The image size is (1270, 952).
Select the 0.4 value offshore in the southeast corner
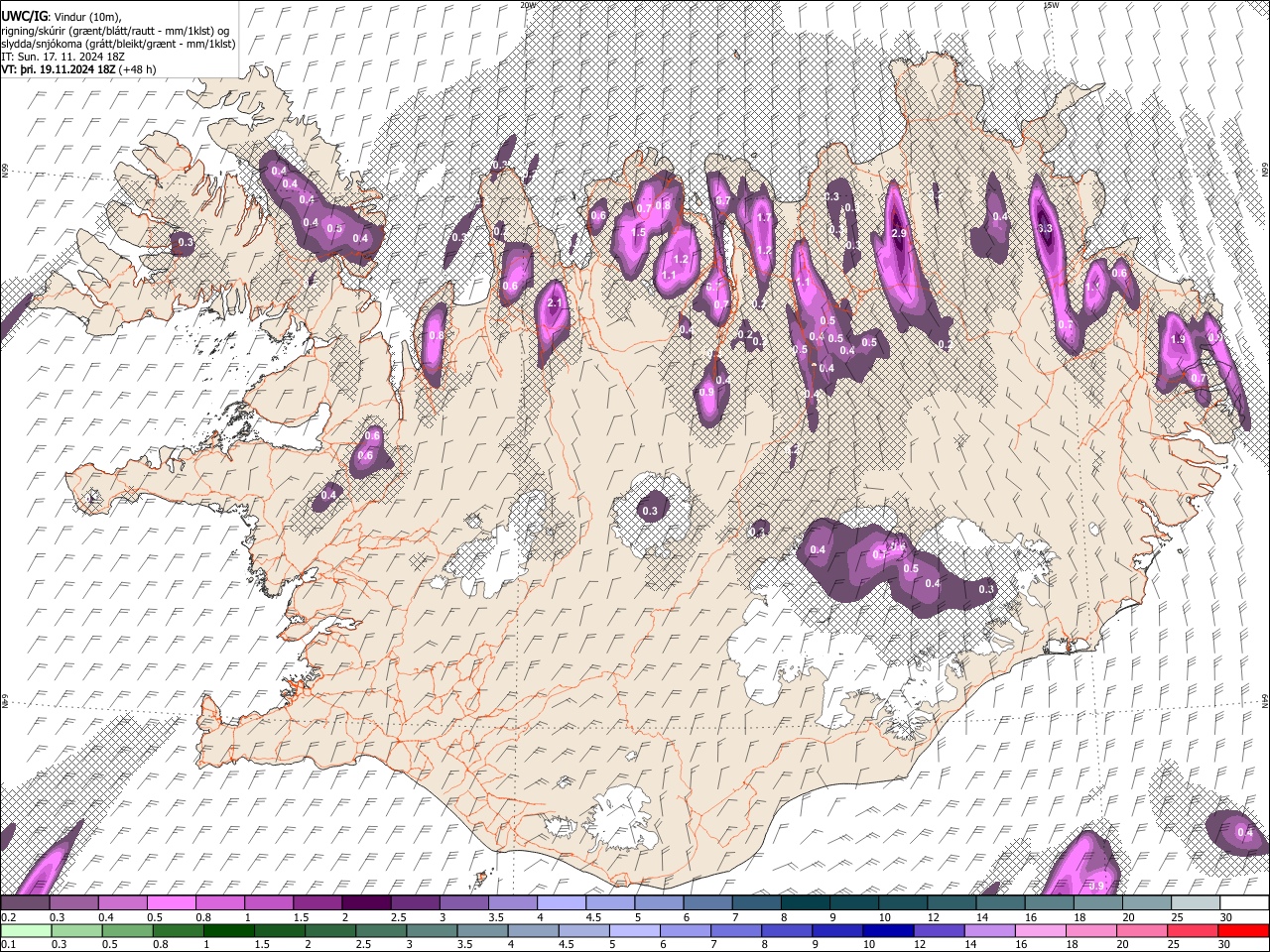pos(1245,832)
